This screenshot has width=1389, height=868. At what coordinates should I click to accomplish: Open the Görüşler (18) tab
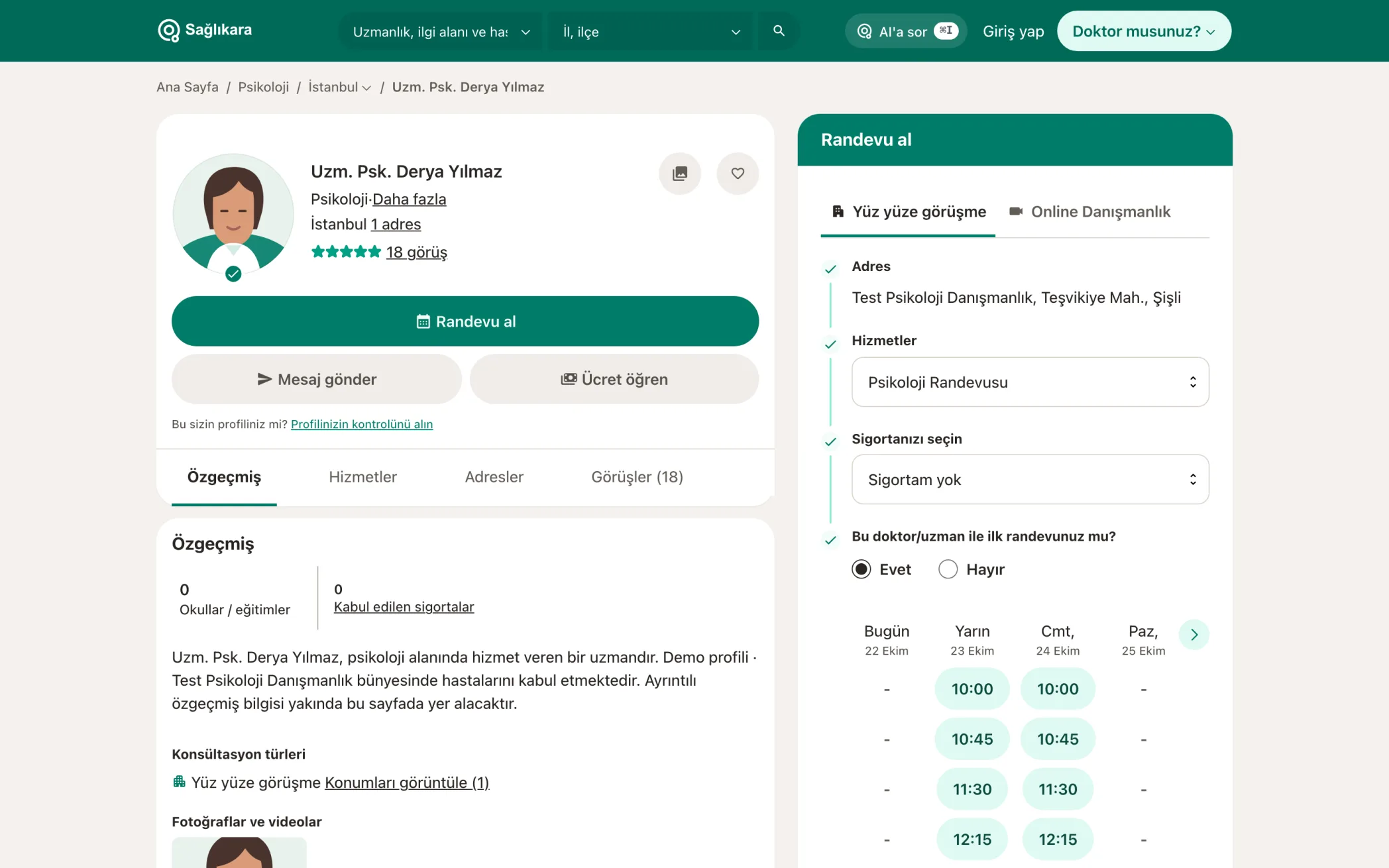637,477
